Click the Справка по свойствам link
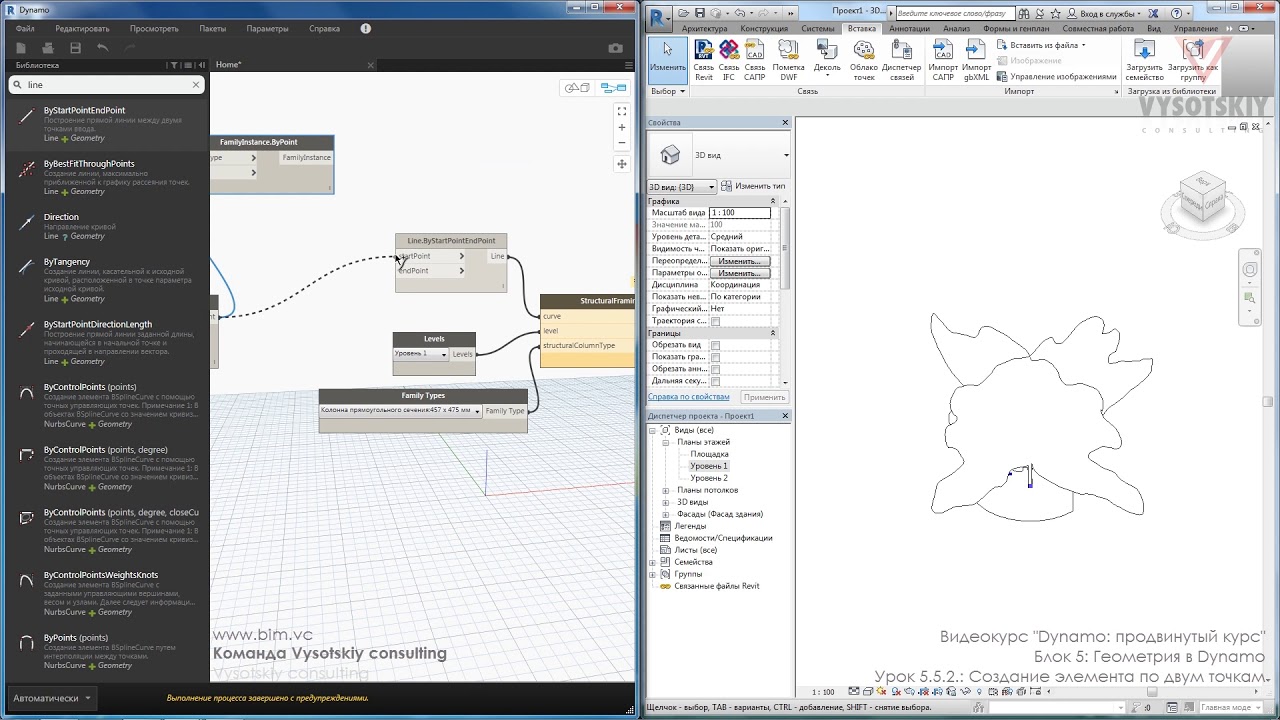This screenshot has width=1280, height=720. (x=688, y=397)
